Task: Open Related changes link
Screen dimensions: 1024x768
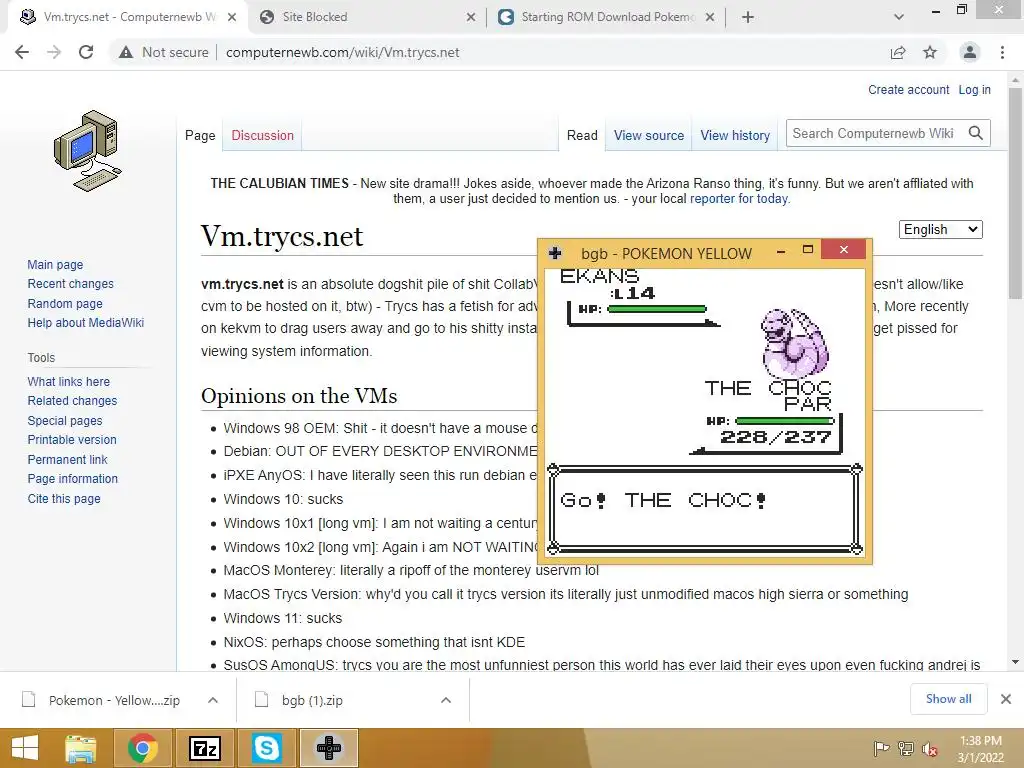Action: coord(72,400)
